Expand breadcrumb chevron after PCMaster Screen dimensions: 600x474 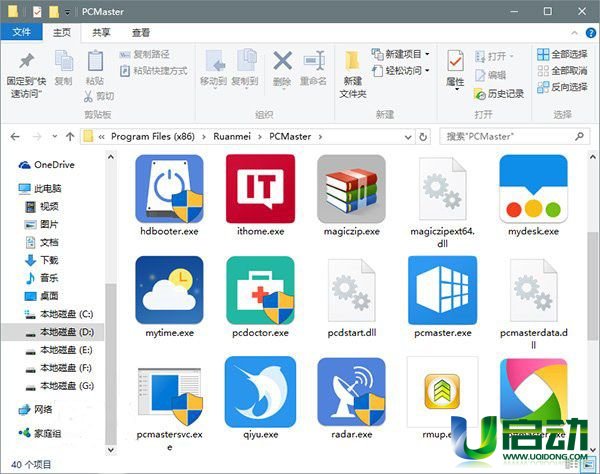[320, 137]
